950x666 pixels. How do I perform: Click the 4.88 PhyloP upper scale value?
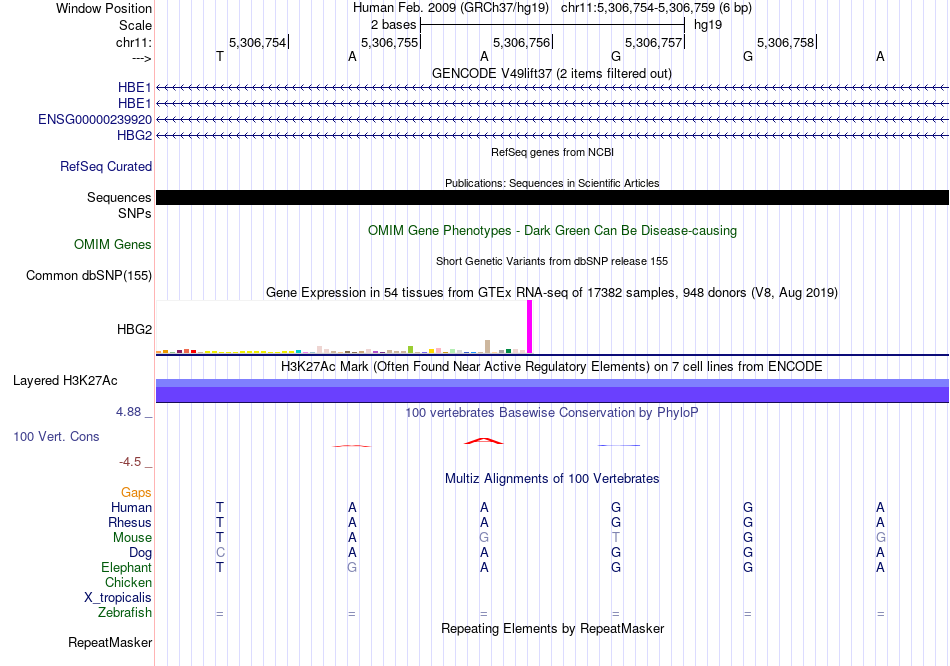point(128,412)
